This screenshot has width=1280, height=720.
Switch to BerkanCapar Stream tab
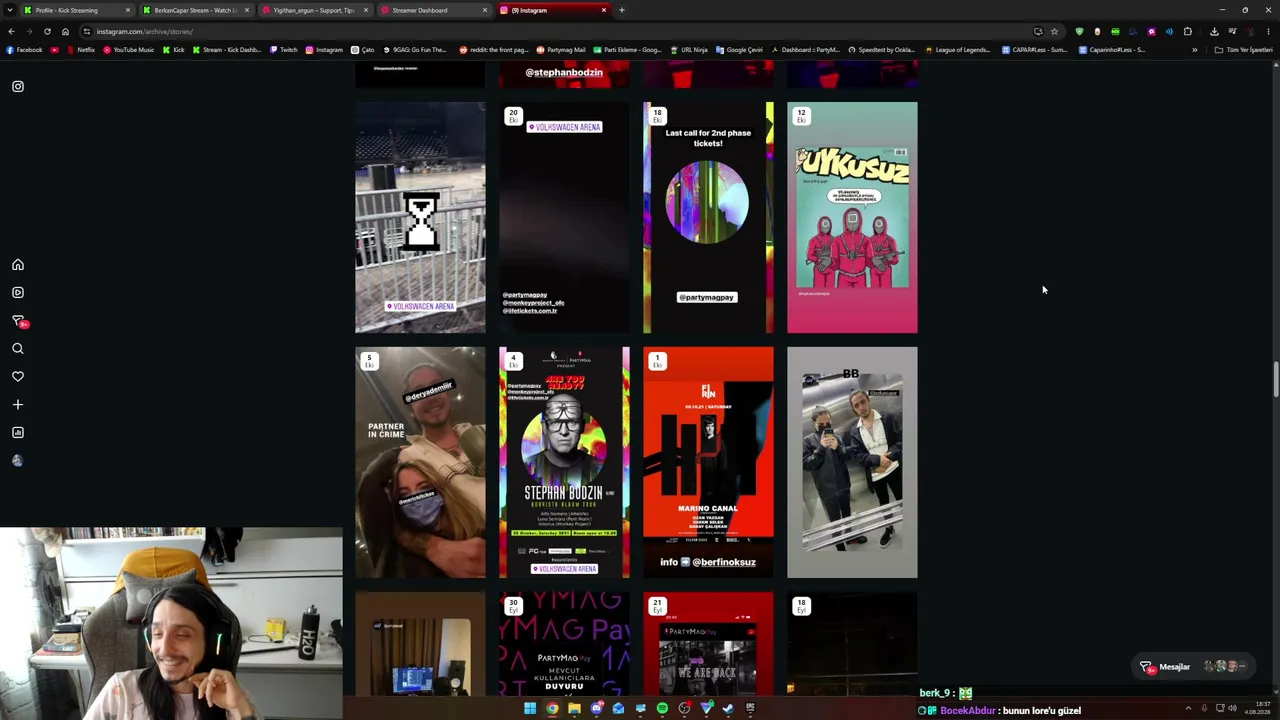(196, 10)
